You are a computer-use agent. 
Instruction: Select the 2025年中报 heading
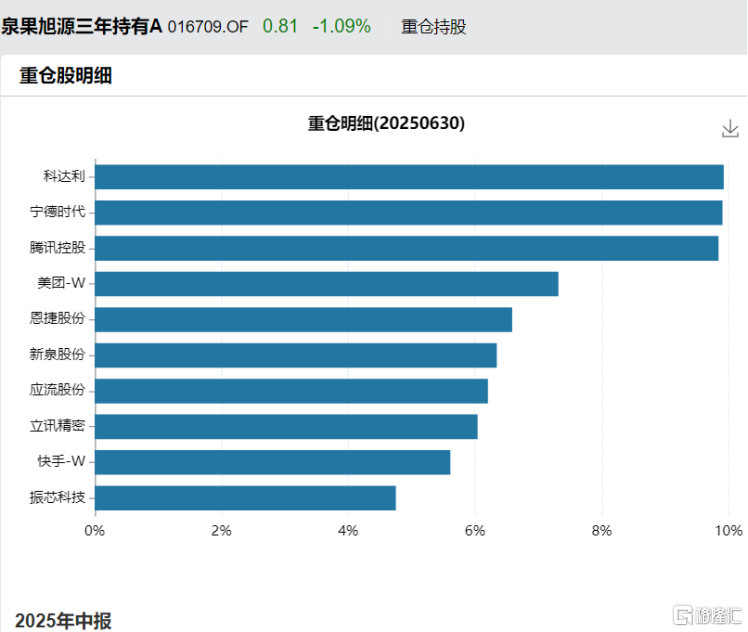pos(63,621)
